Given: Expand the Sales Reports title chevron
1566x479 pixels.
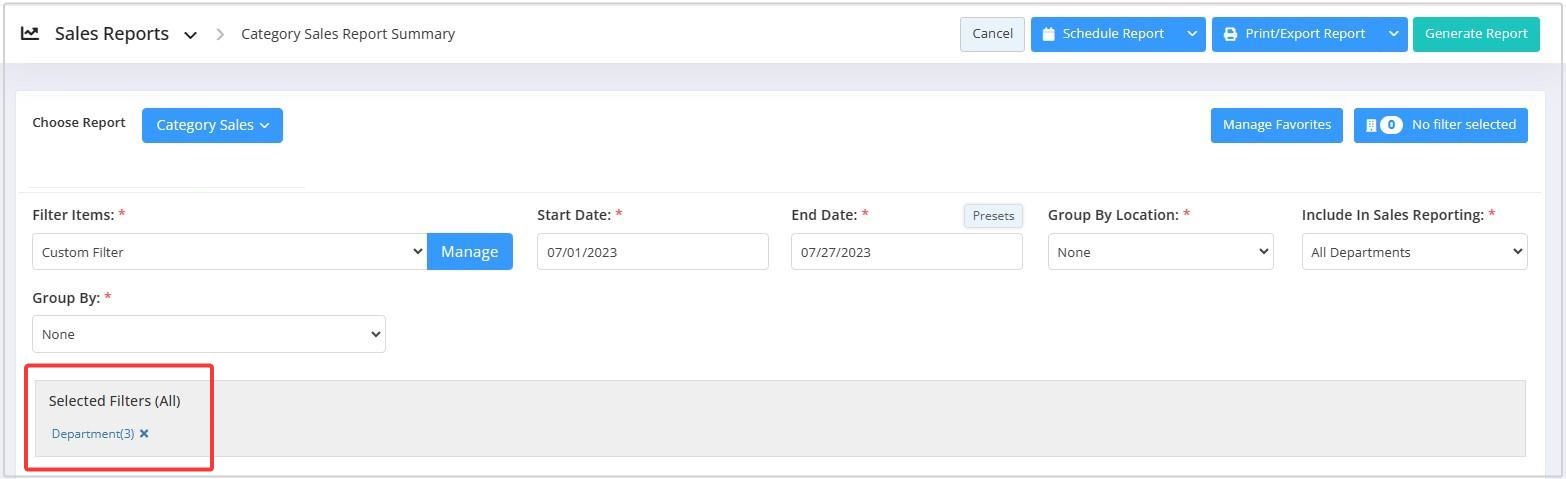Looking at the screenshot, I should 190,35.
